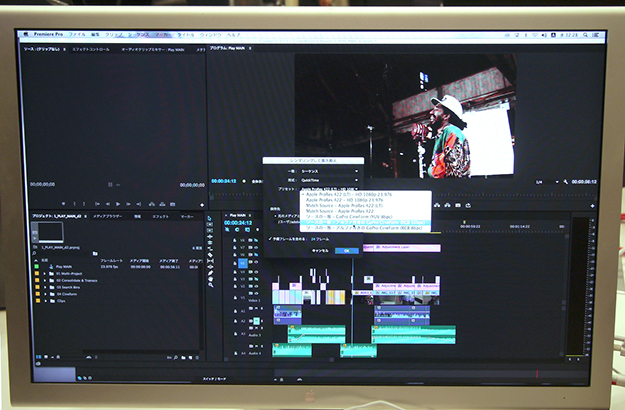
Task: Click Source monitor Export Frame camera
Action: (173, 204)
